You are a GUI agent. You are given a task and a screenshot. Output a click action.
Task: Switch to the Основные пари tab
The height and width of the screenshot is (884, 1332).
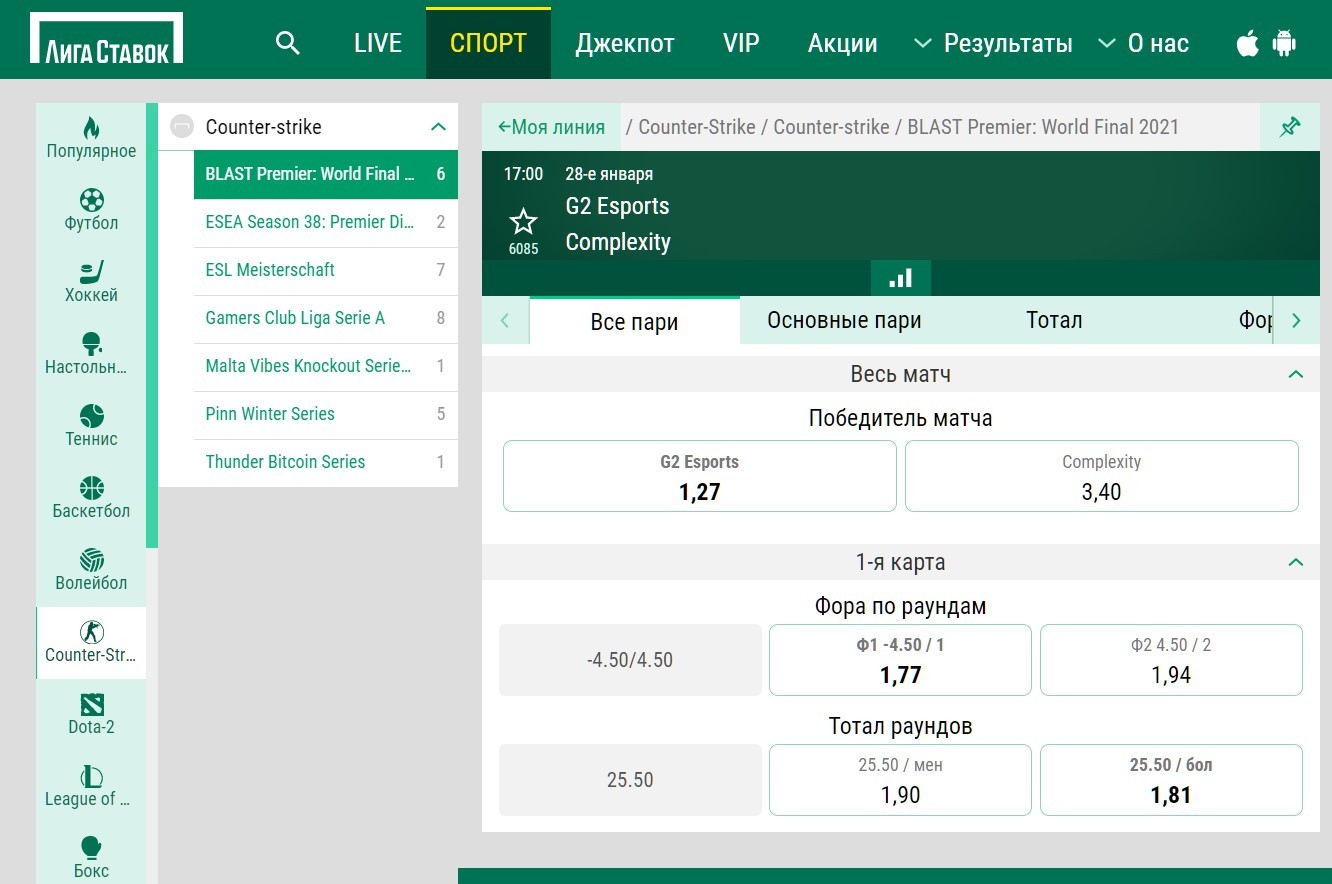pos(844,320)
